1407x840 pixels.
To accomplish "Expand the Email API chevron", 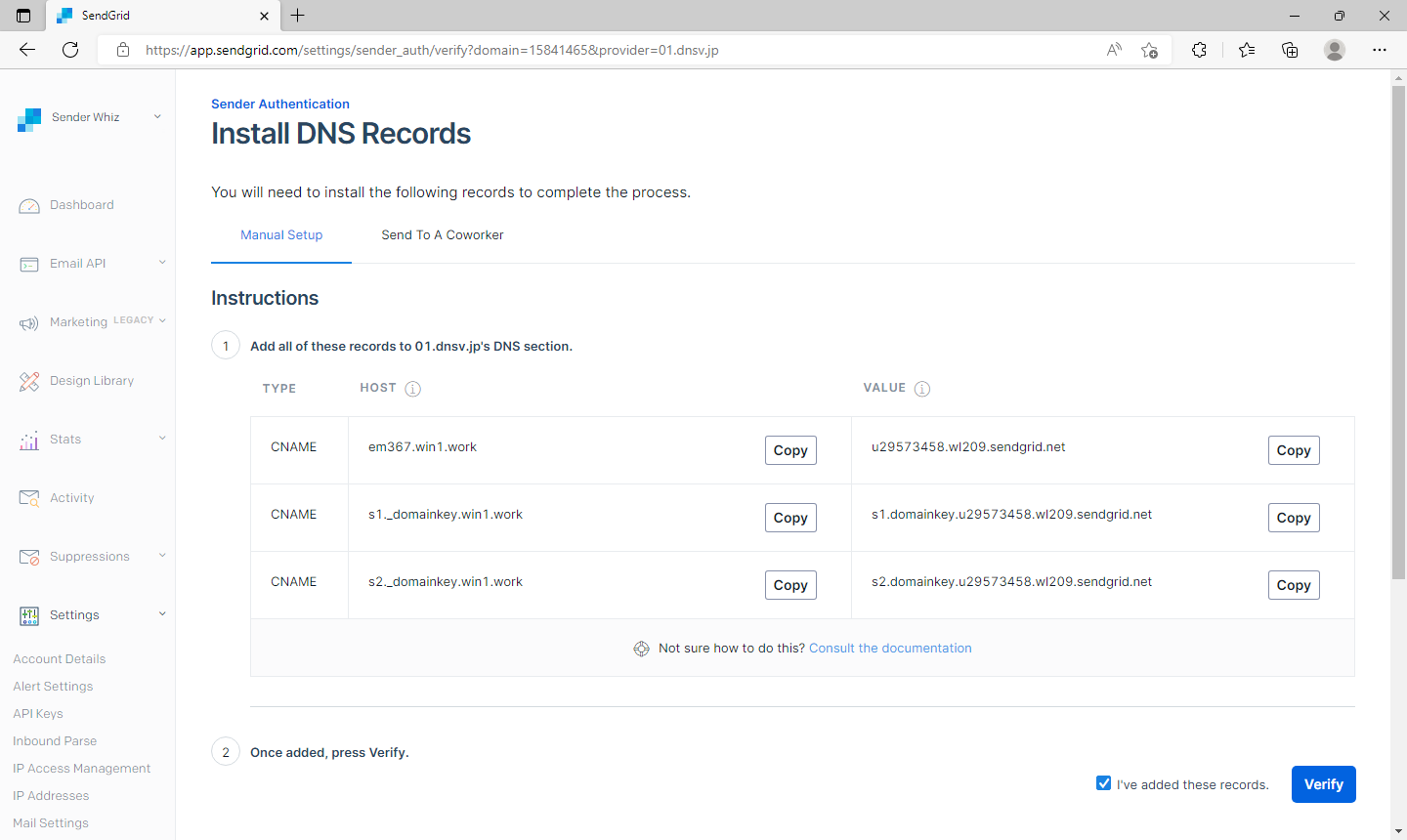I will [162, 263].
